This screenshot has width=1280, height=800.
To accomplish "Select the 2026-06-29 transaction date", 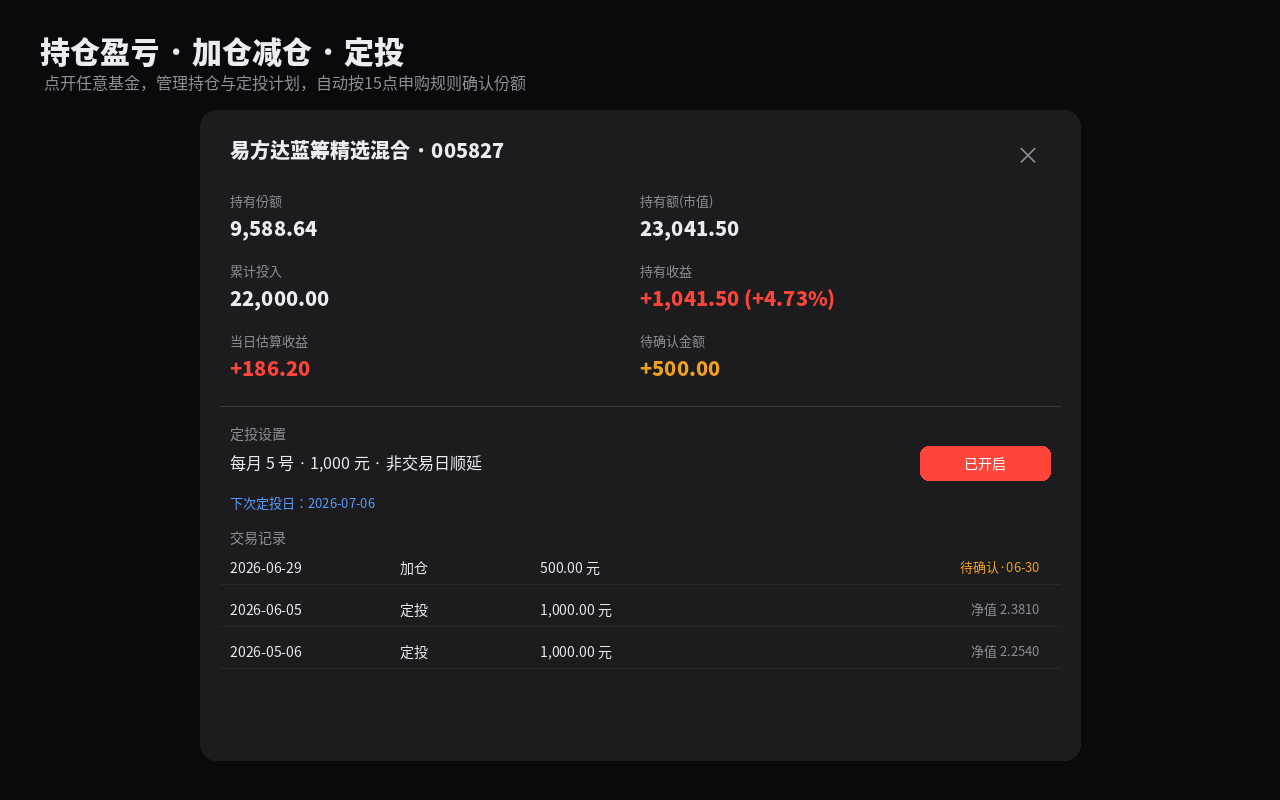I will coord(266,568).
